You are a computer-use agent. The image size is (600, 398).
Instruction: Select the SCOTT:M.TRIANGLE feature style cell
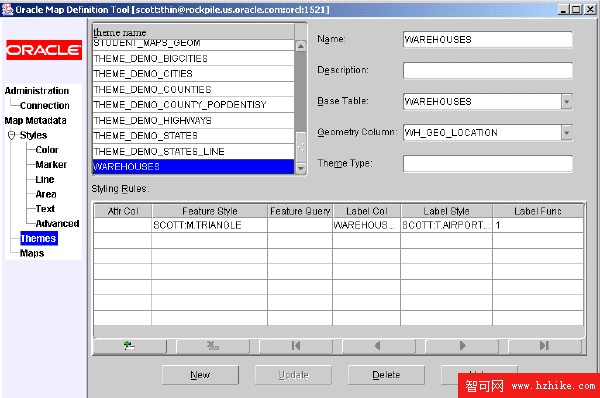[x=210, y=225]
